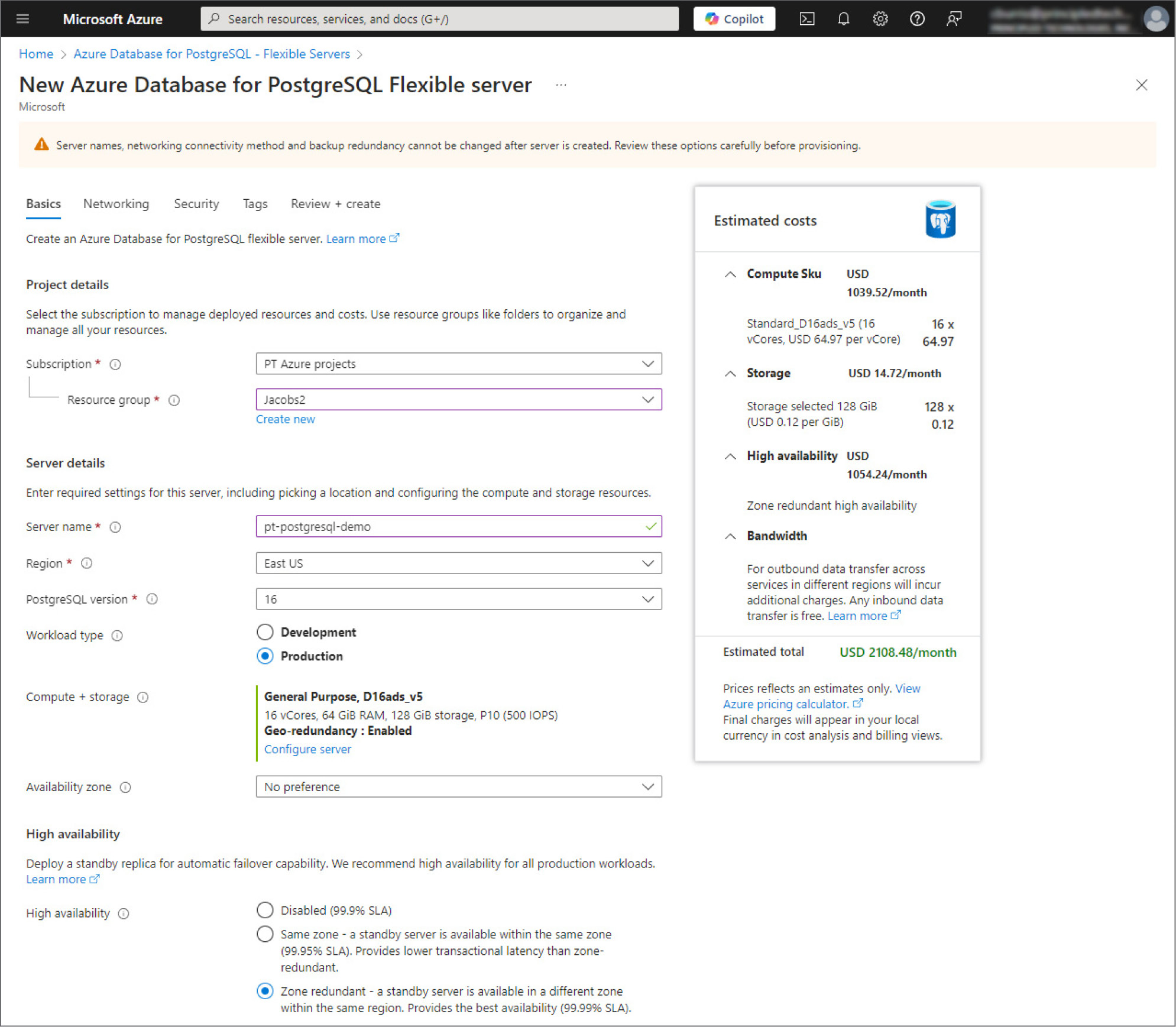1176x1027 pixels.
Task: Select Disabled (99.9% SLA) high availability
Action: coord(265,911)
